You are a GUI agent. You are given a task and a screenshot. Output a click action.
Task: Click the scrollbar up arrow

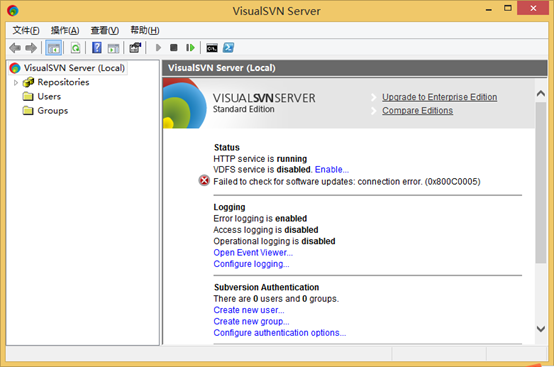click(x=541, y=94)
